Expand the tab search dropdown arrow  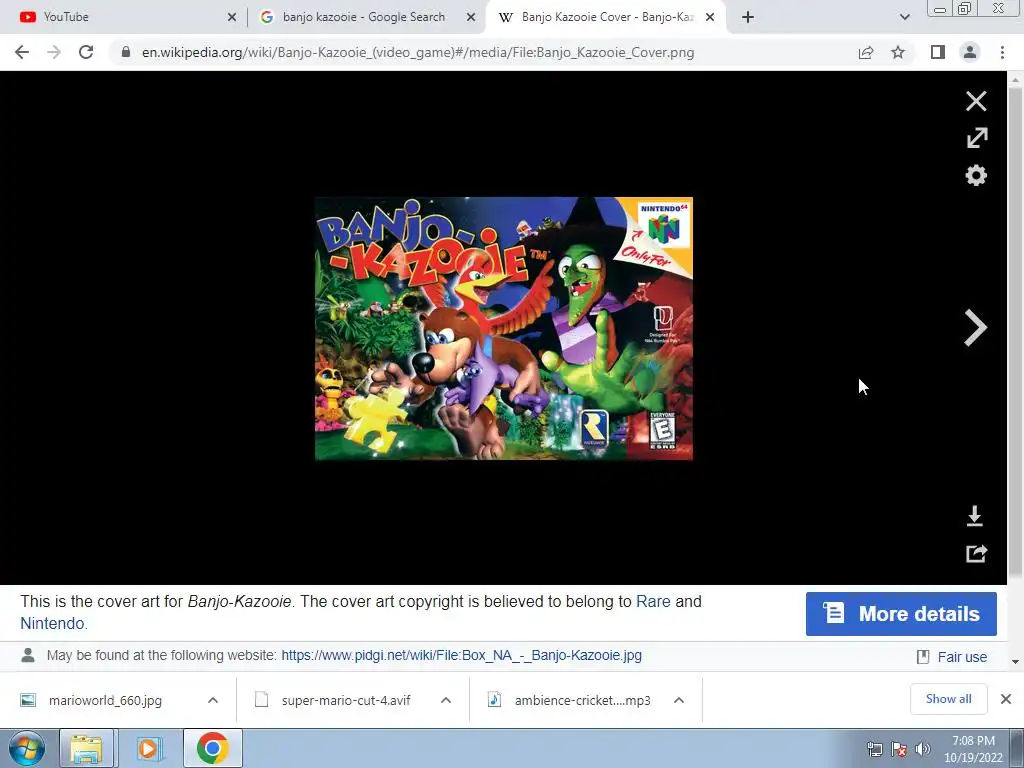point(904,17)
